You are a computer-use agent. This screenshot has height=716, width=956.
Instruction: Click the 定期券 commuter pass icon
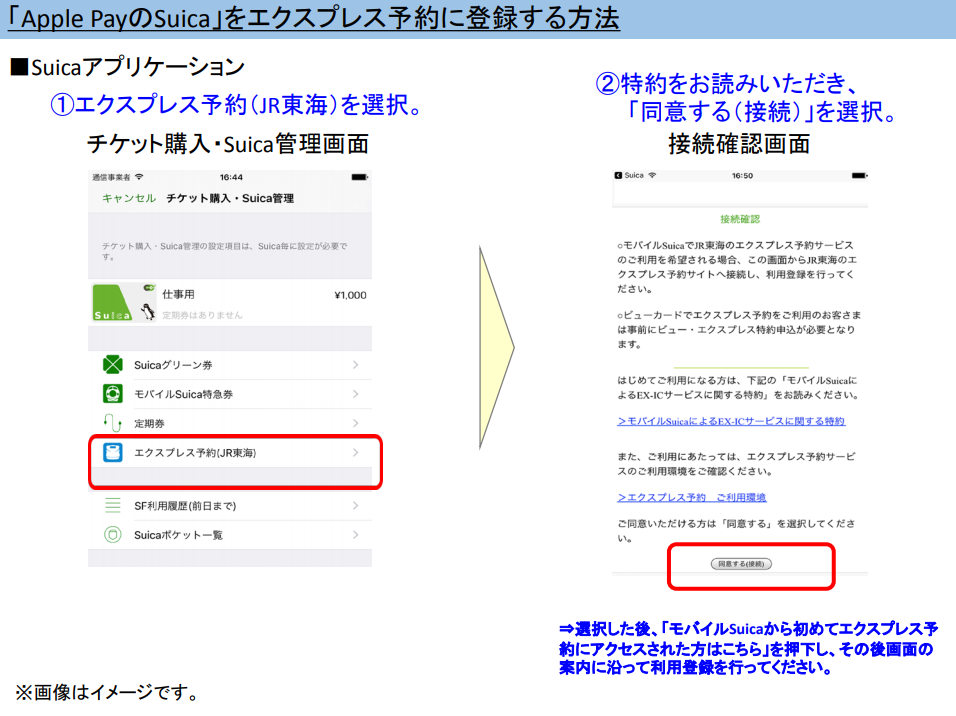click(x=113, y=423)
